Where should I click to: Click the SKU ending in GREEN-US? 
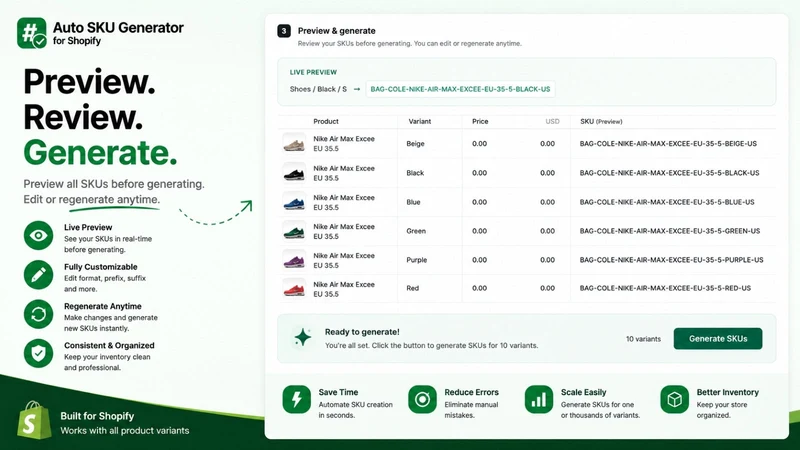pos(669,231)
